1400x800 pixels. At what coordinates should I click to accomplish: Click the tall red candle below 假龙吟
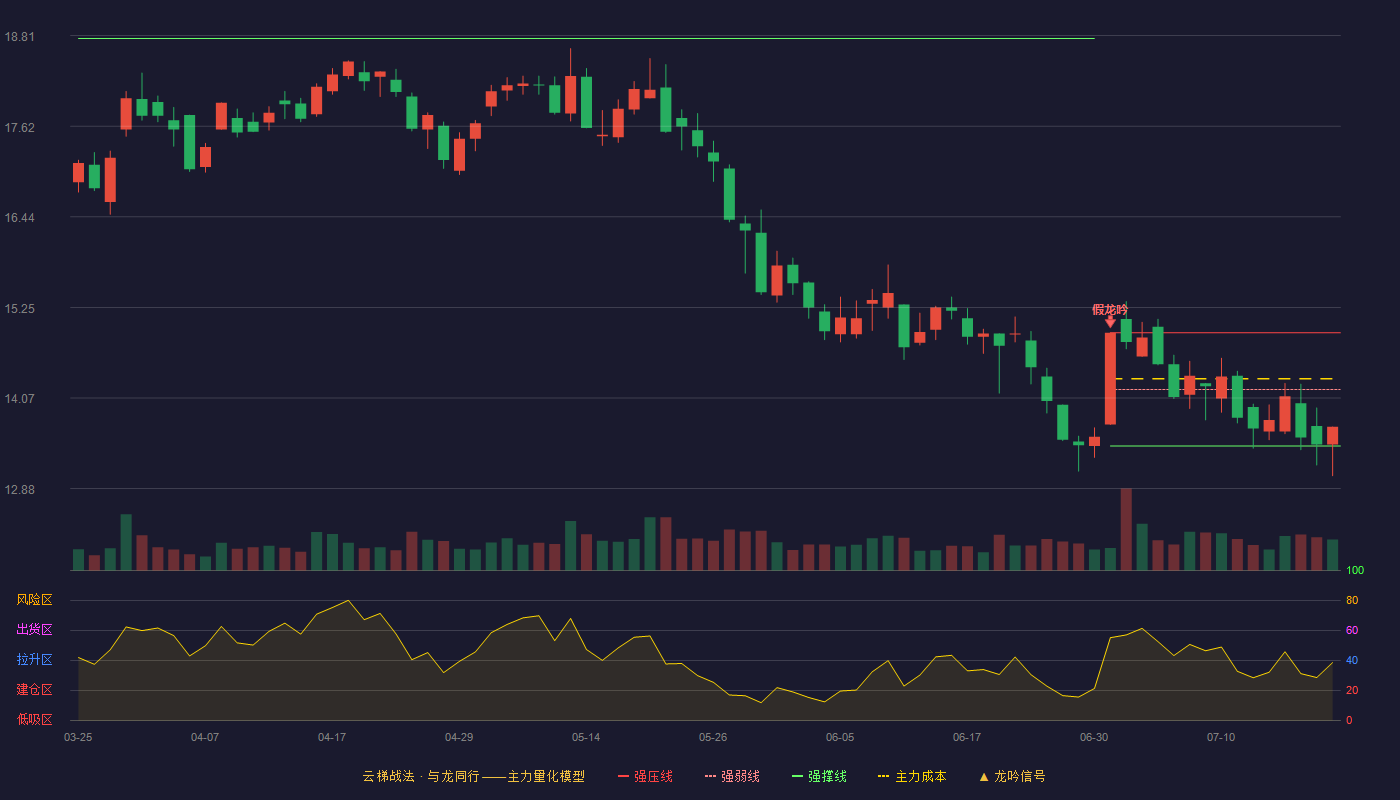(x=1110, y=379)
